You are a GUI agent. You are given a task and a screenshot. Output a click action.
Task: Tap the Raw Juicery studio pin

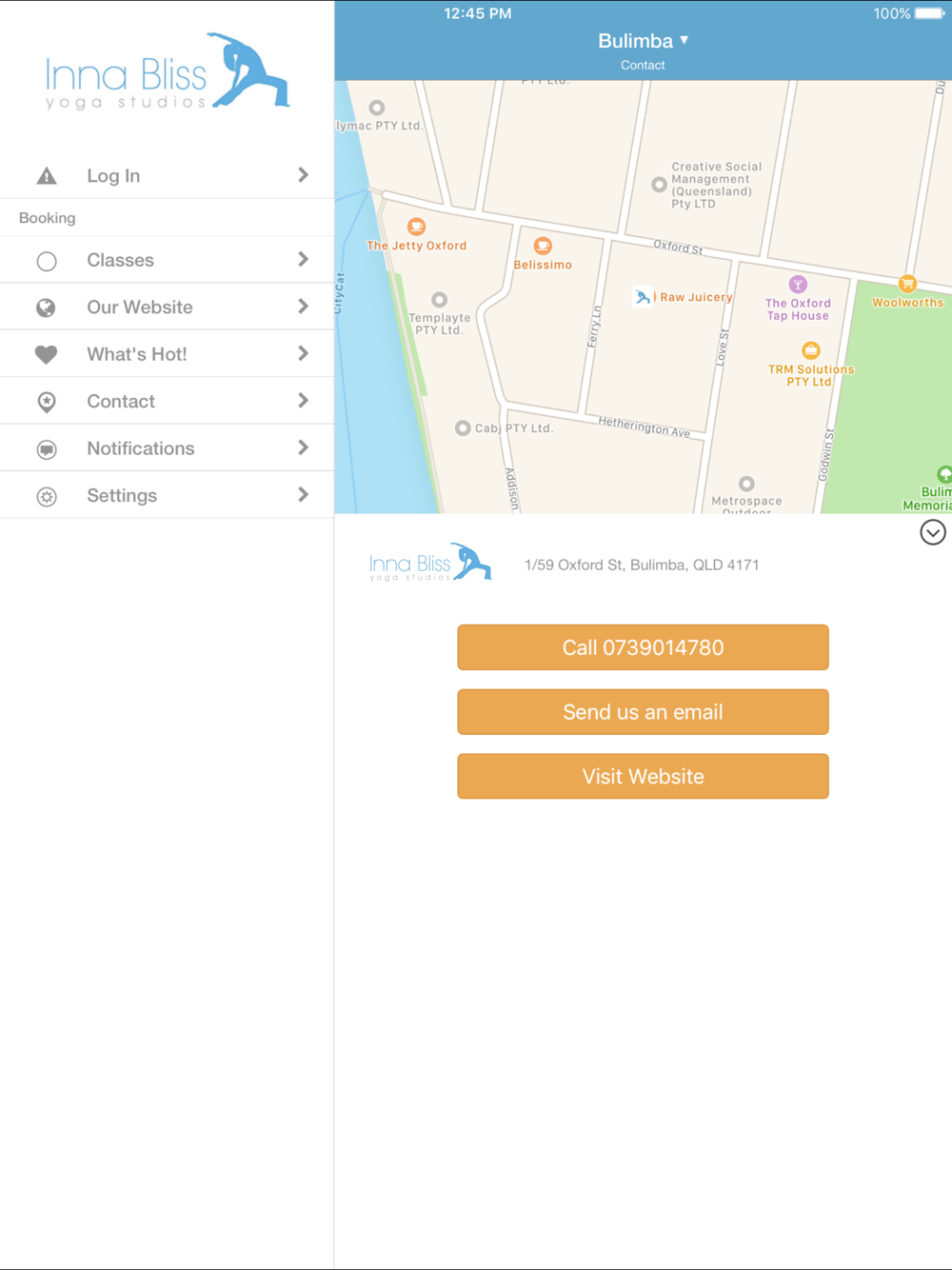click(644, 297)
